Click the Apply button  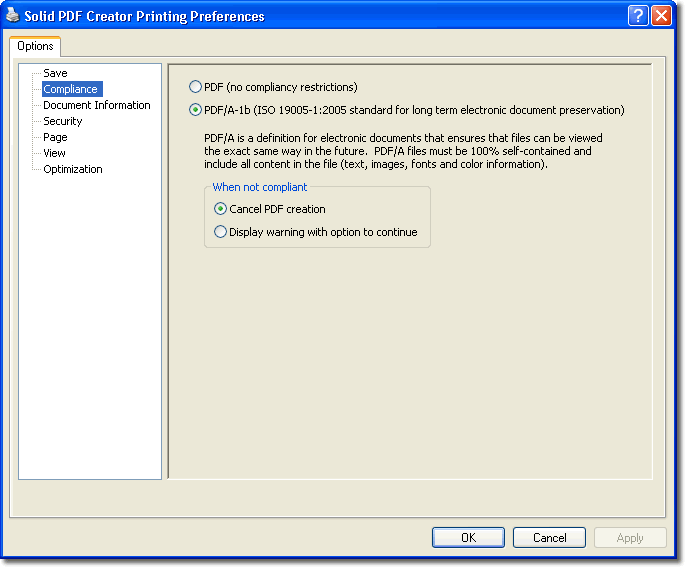coord(630,538)
